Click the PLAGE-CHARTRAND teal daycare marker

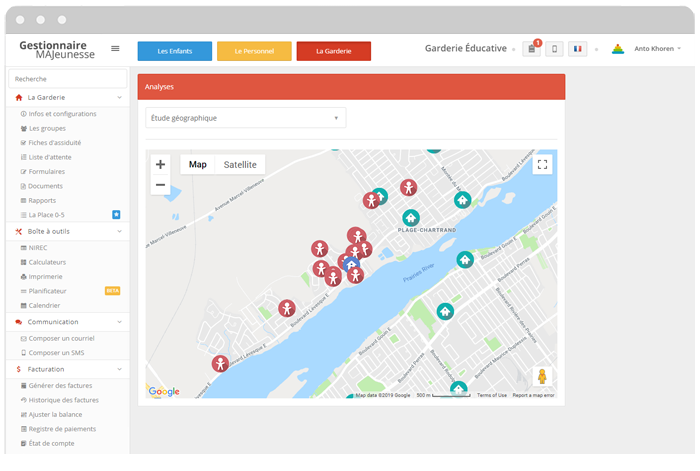pyautogui.click(x=410, y=217)
